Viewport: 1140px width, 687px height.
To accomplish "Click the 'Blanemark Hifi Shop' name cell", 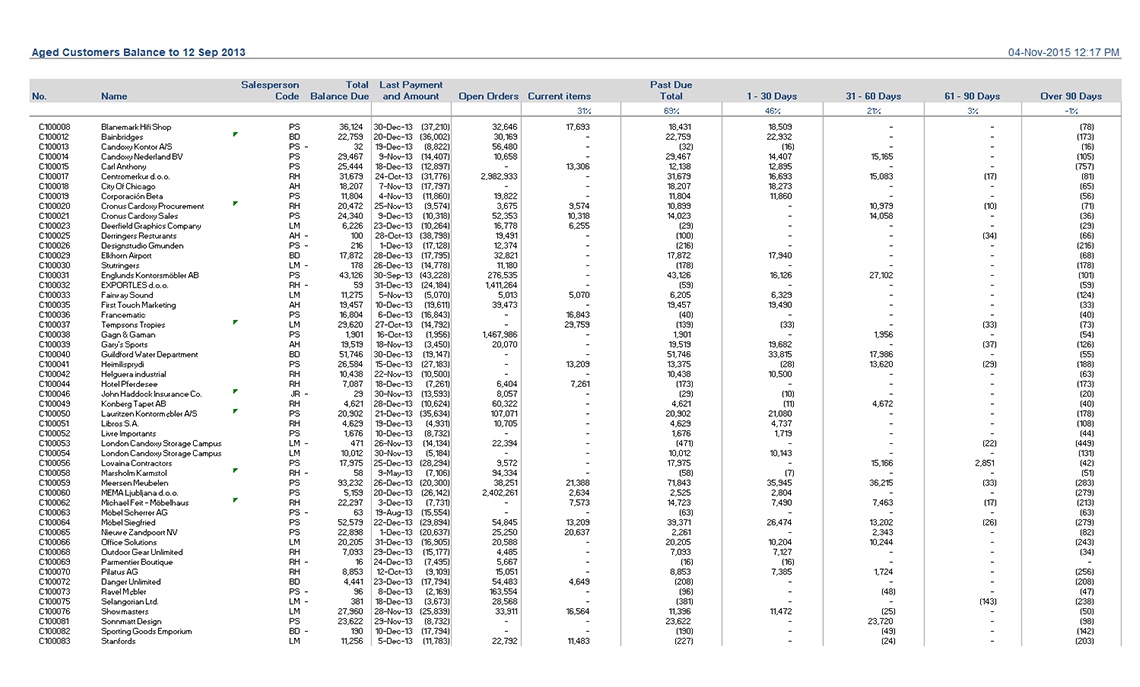I will 136,127.
